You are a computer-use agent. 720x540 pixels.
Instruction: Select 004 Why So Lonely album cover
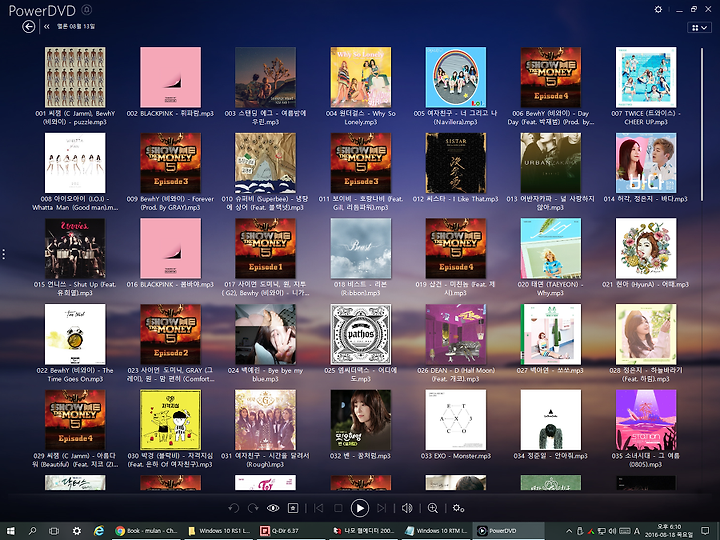(x=361, y=77)
